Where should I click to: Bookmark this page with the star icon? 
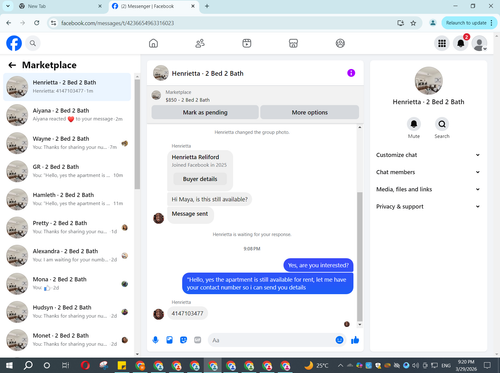(413, 23)
